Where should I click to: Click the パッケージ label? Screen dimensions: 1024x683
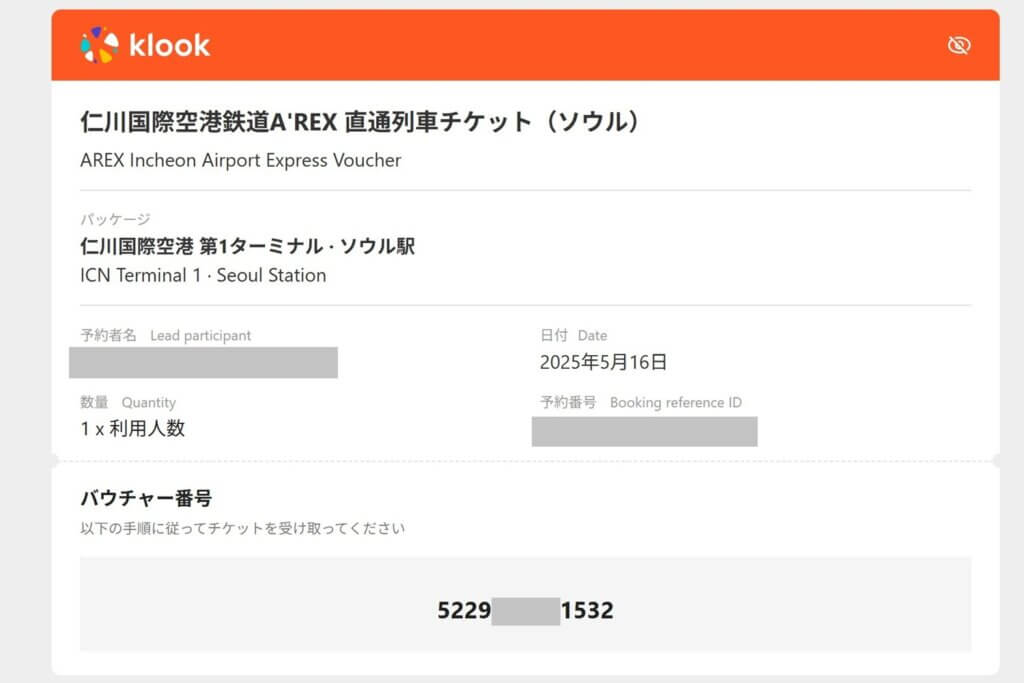[x=115, y=219]
